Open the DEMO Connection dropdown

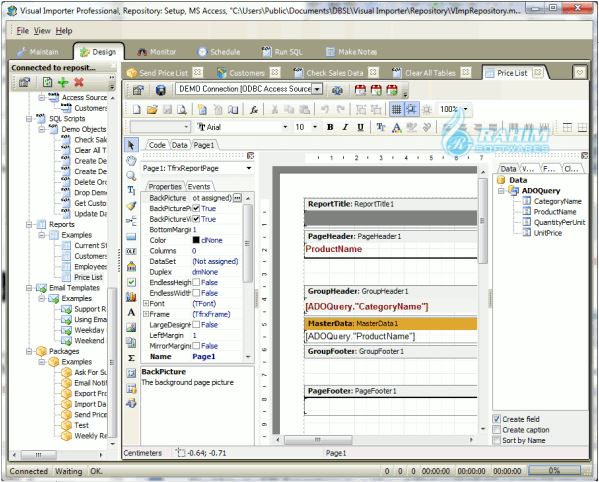pos(317,89)
